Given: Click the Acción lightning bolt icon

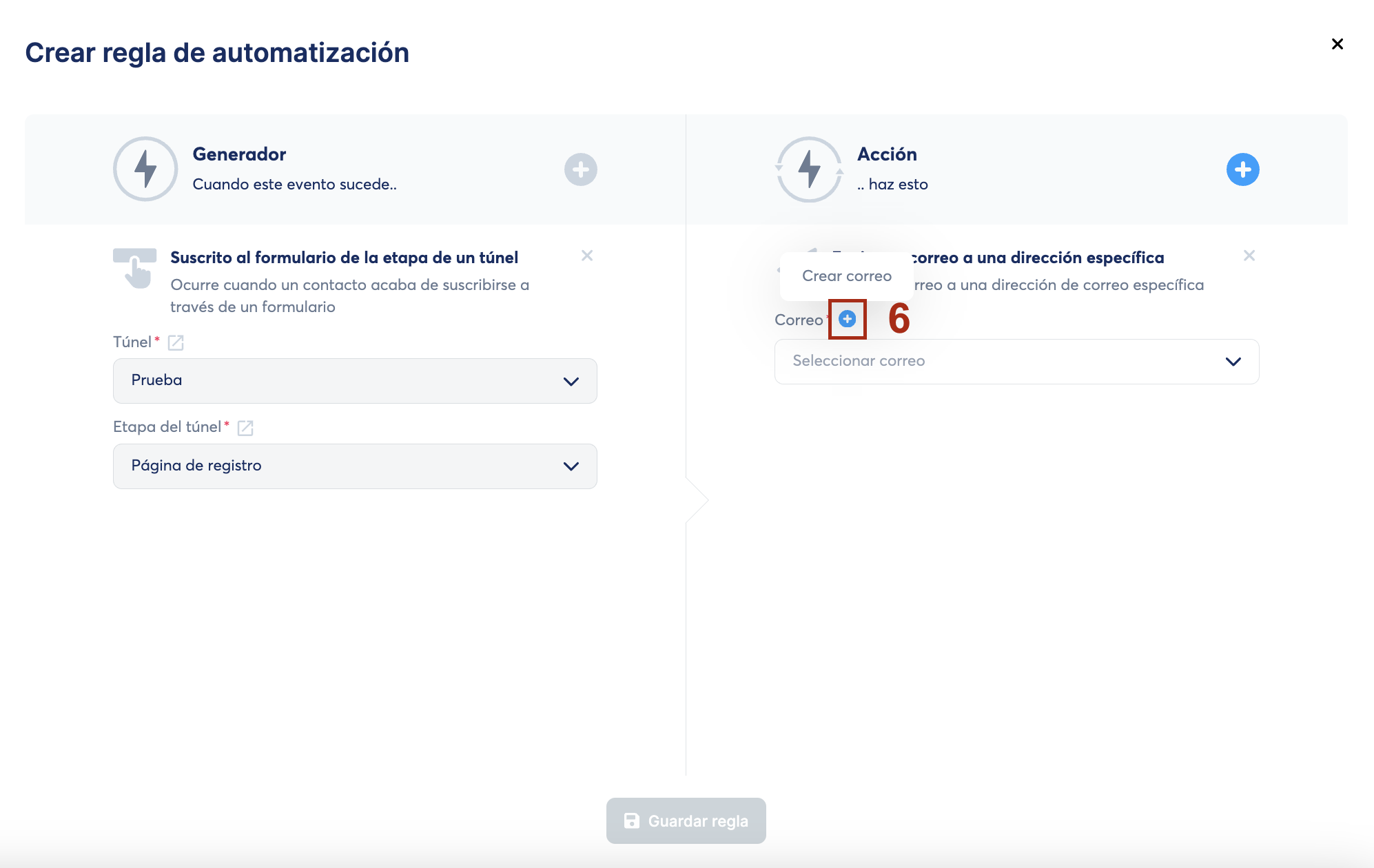Looking at the screenshot, I should (x=809, y=169).
